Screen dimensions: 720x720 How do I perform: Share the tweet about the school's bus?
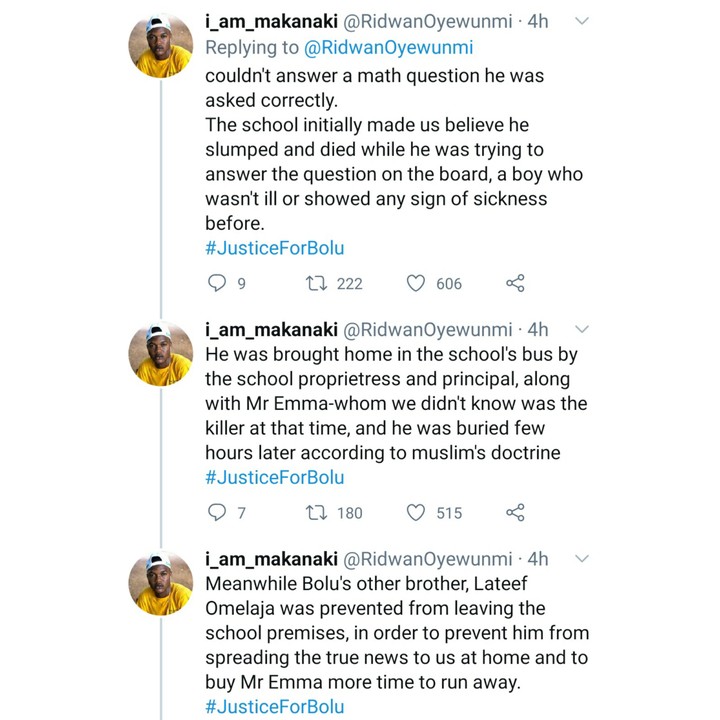coord(515,512)
